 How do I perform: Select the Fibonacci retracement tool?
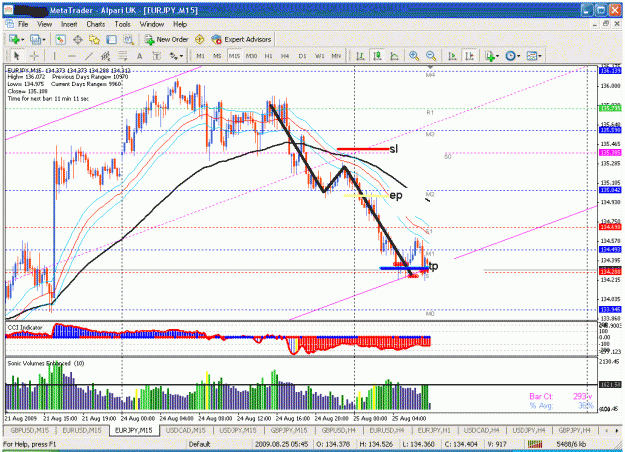click(122, 56)
